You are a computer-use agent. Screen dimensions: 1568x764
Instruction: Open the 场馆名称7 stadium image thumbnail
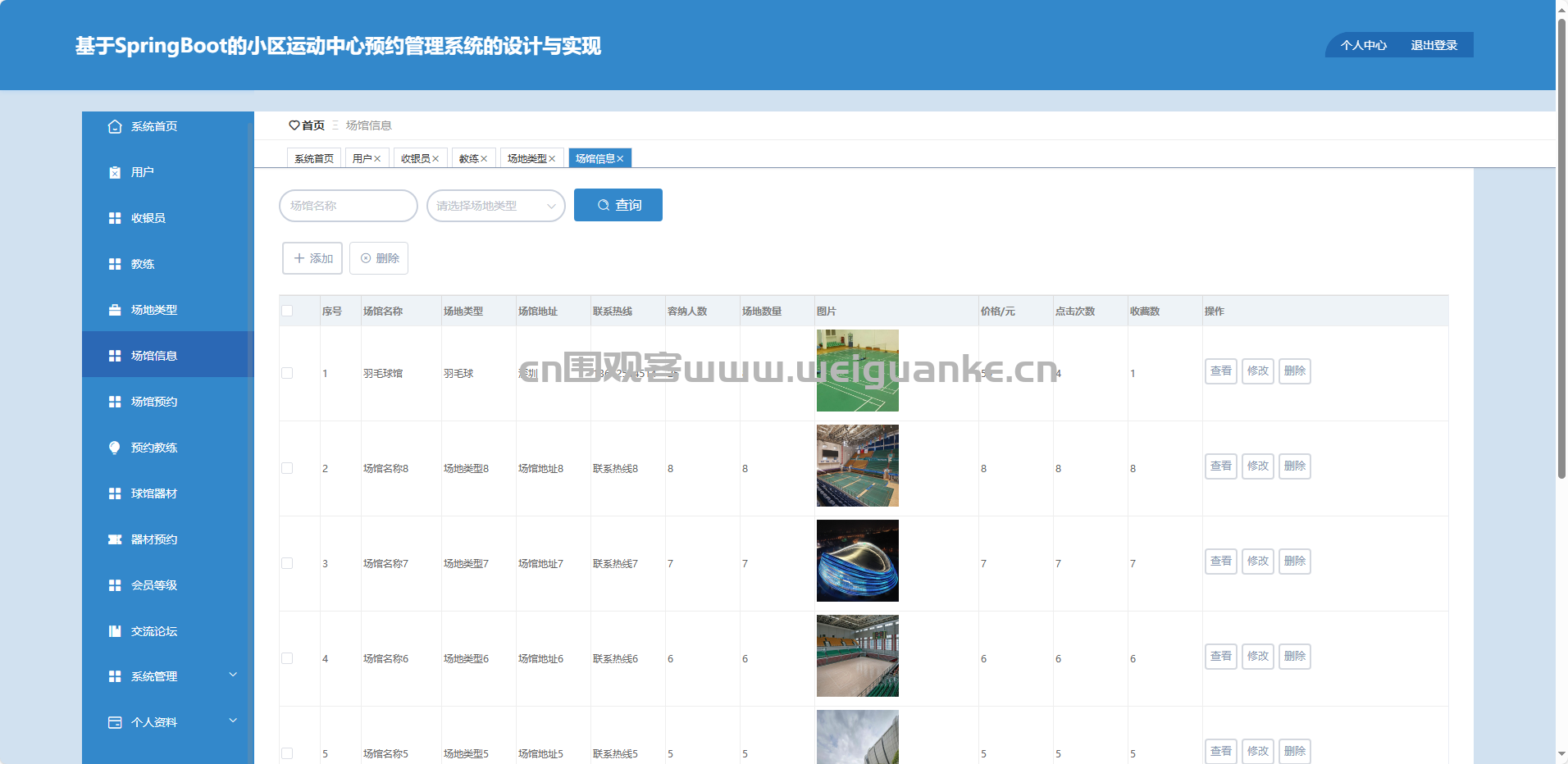(x=858, y=561)
